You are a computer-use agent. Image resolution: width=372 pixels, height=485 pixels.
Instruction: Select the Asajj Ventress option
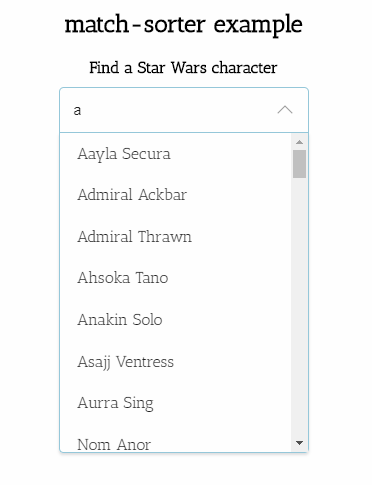point(175,362)
